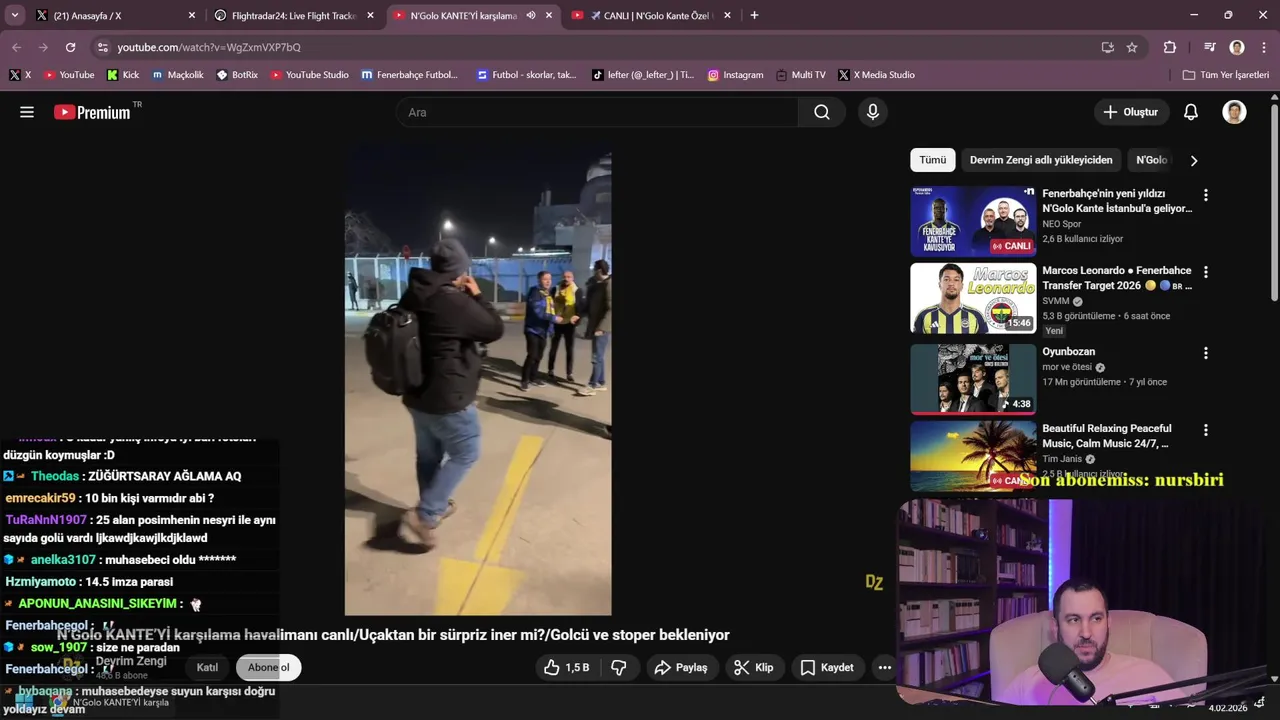
Task: Open the YouTube account avatar menu
Action: 1234,112
